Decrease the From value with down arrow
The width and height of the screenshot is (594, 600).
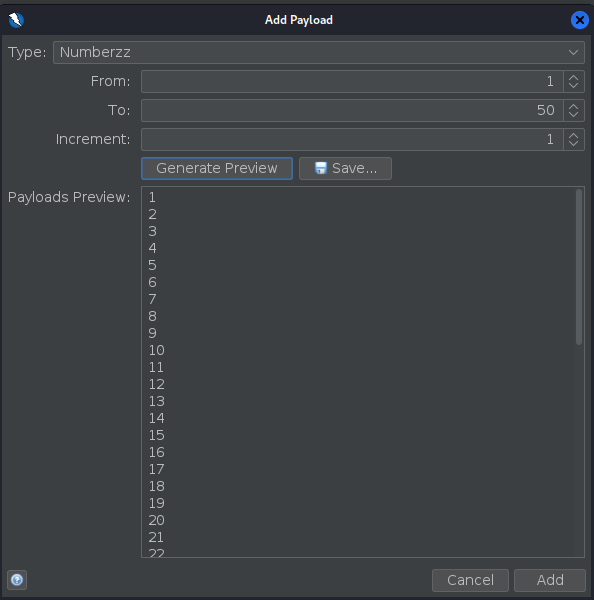(x=573, y=86)
